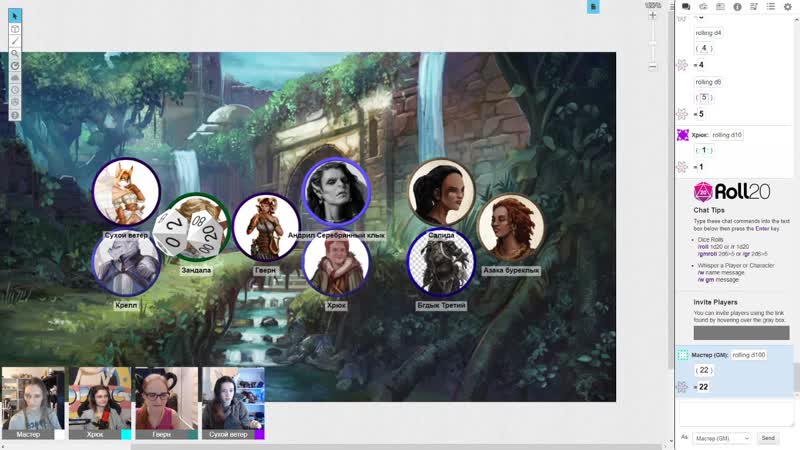Switch to the Art Library tab

pyautogui.click(x=703, y=7)
